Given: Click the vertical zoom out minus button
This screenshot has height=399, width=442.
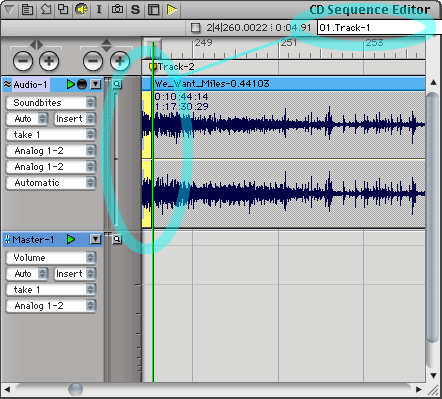Looking at the screenshot, I should [x=93, y=61].
